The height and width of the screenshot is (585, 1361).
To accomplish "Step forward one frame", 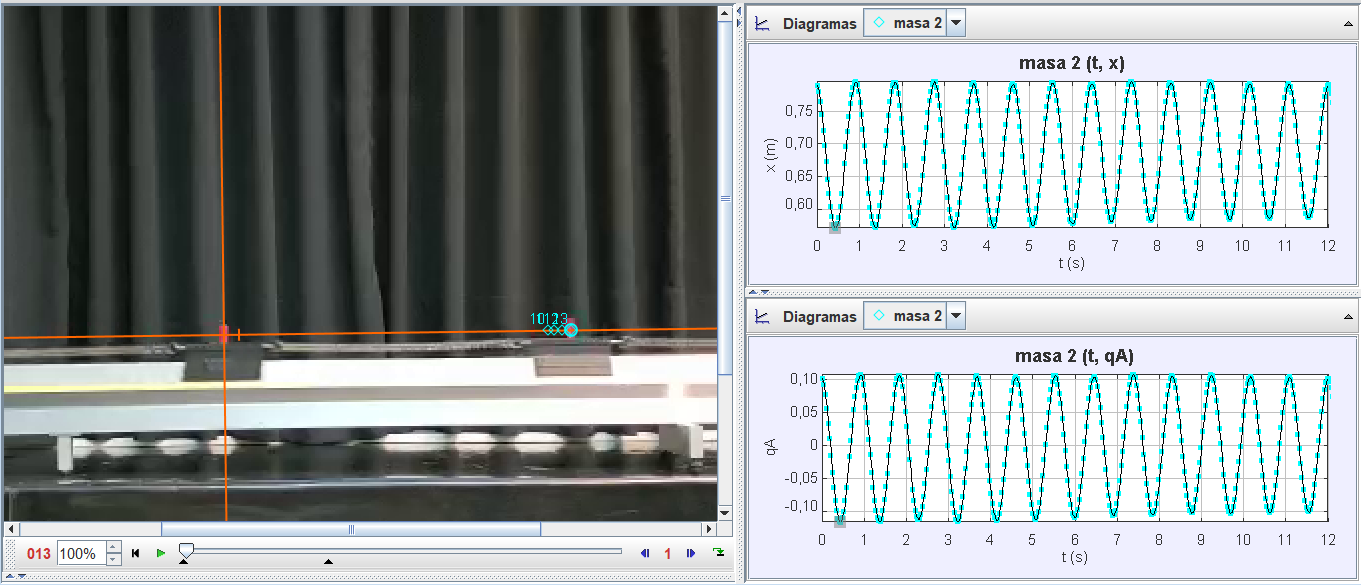I will point(691,553).
